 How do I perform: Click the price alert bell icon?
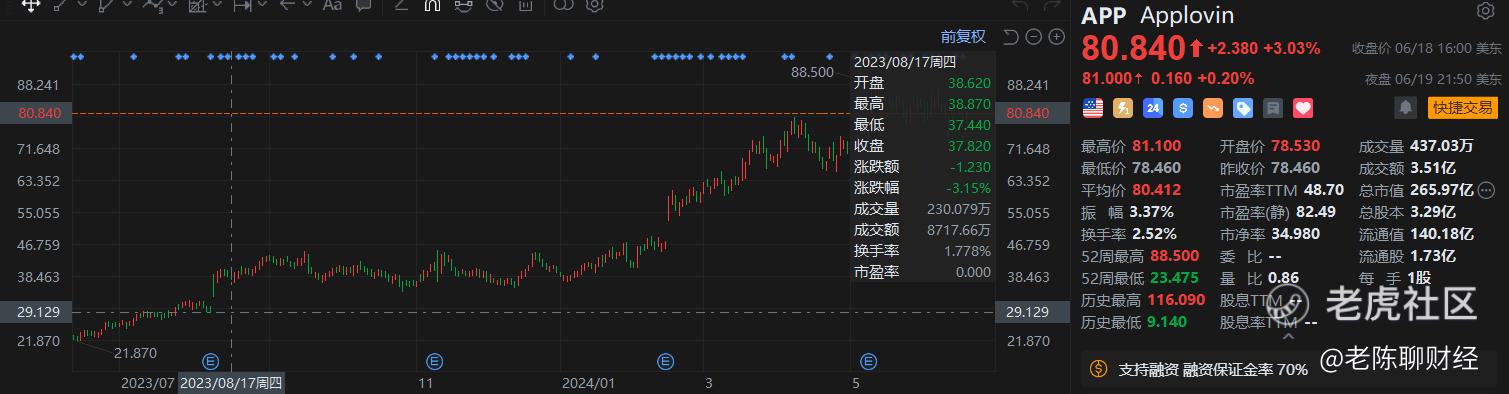coord(1406,107)
